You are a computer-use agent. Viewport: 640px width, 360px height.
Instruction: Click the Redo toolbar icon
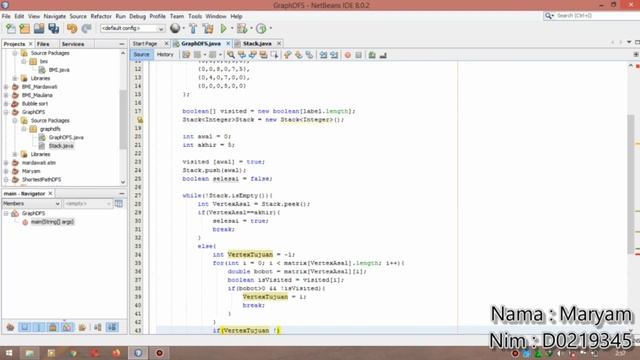click(86, 29)
